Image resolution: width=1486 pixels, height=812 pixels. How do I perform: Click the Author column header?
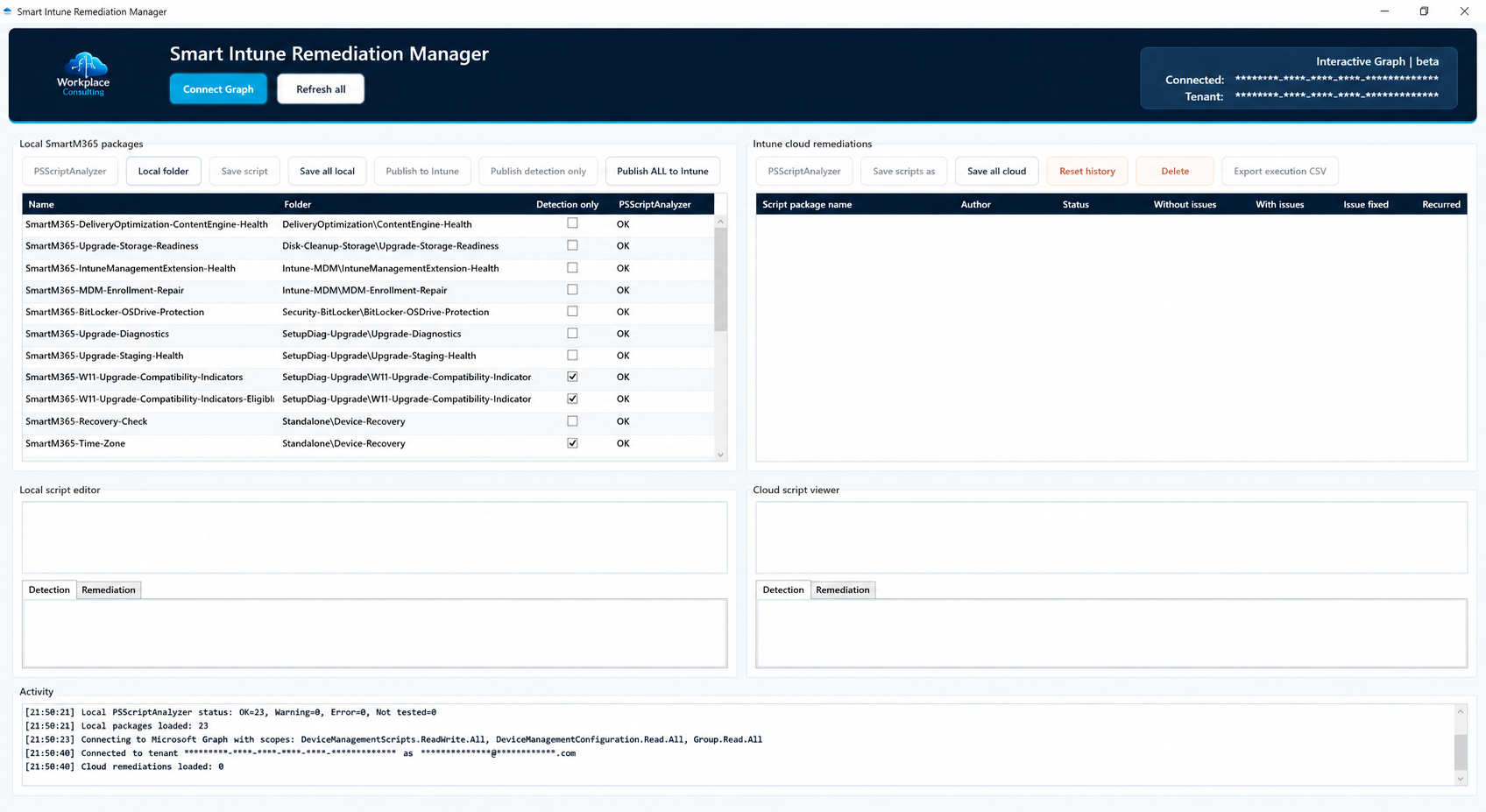[x=975, y=204]
